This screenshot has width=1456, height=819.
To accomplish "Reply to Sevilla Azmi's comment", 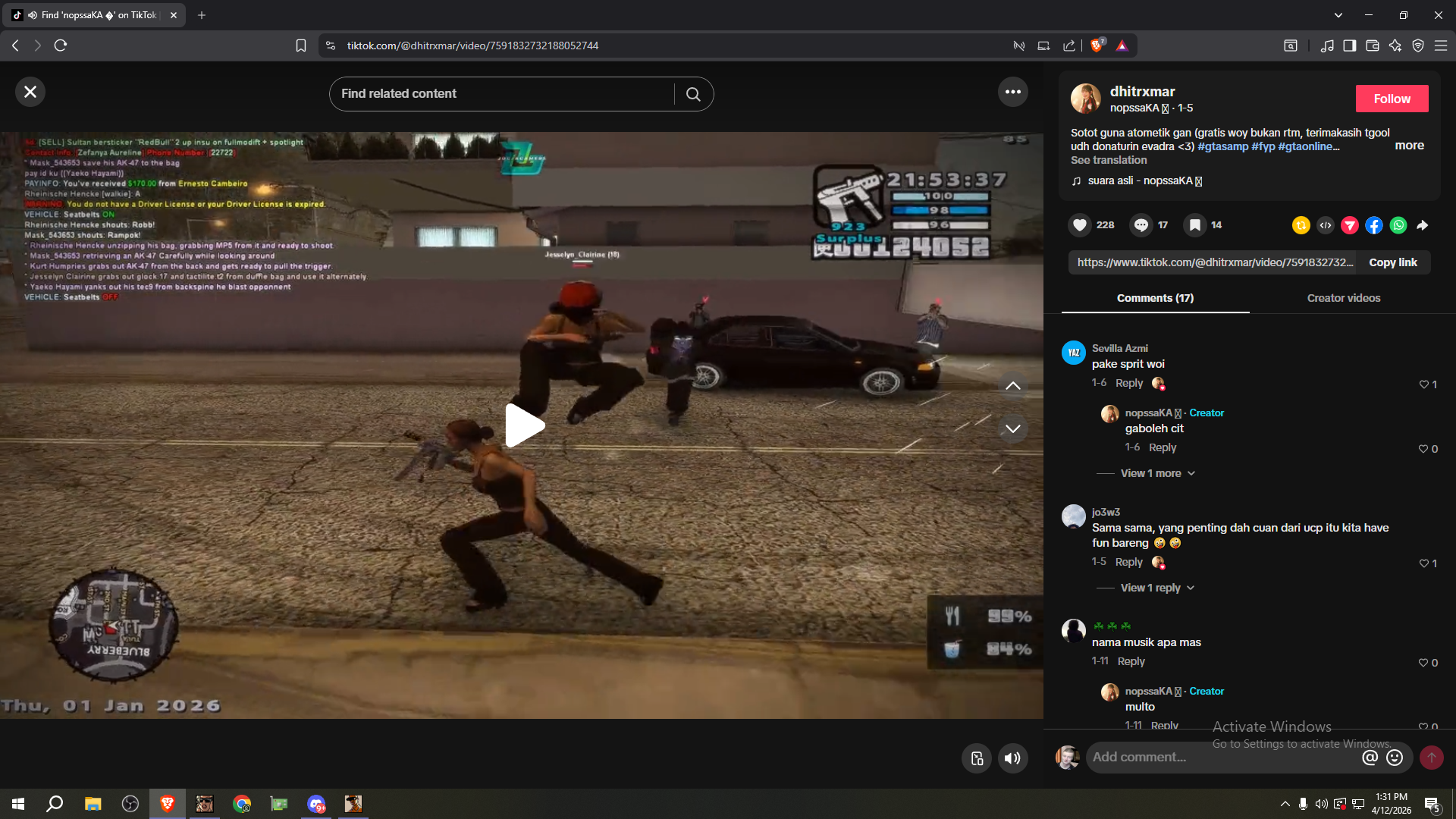I will pos(1128,383).
